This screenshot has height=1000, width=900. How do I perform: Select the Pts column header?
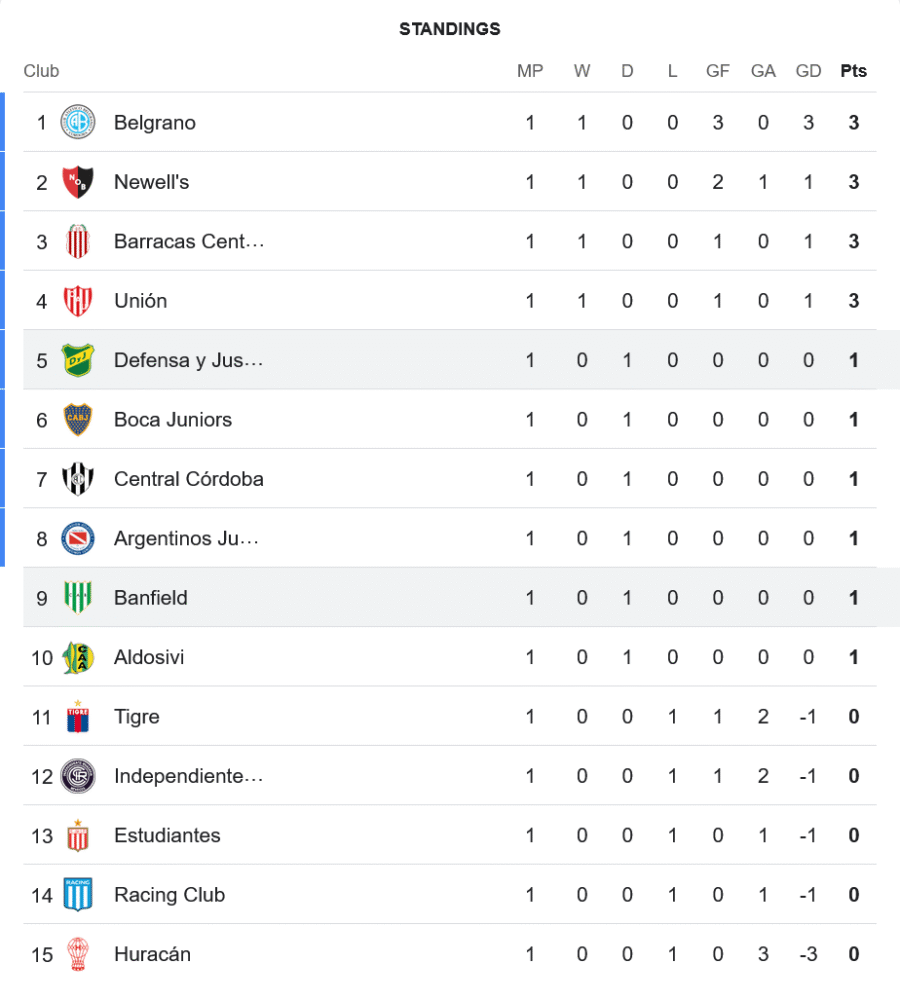point(853,71)
